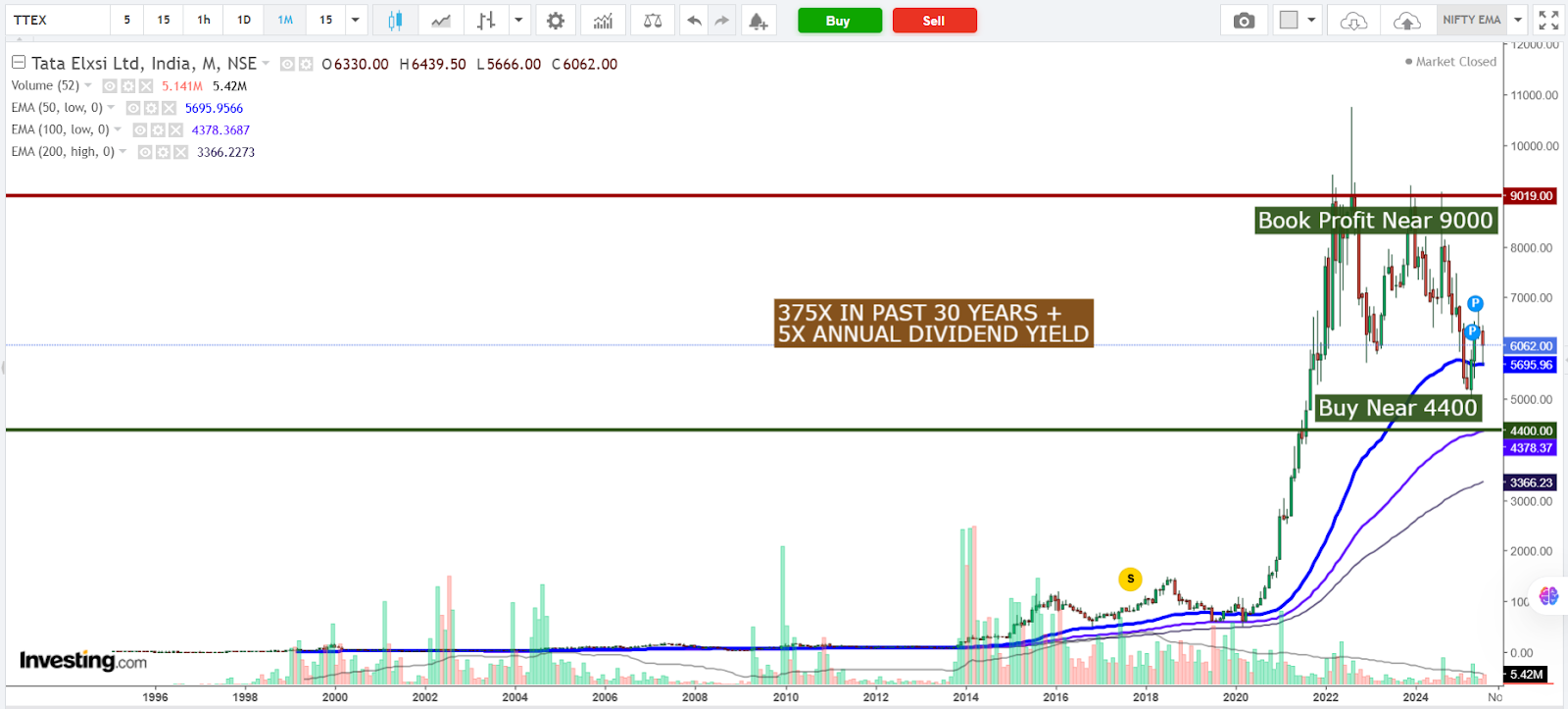This screenshot has width=1568, height=709.
Task: Hide the Tata Elxsi series with eye icon
Action: pyautogui.click(x=287, y=64)
